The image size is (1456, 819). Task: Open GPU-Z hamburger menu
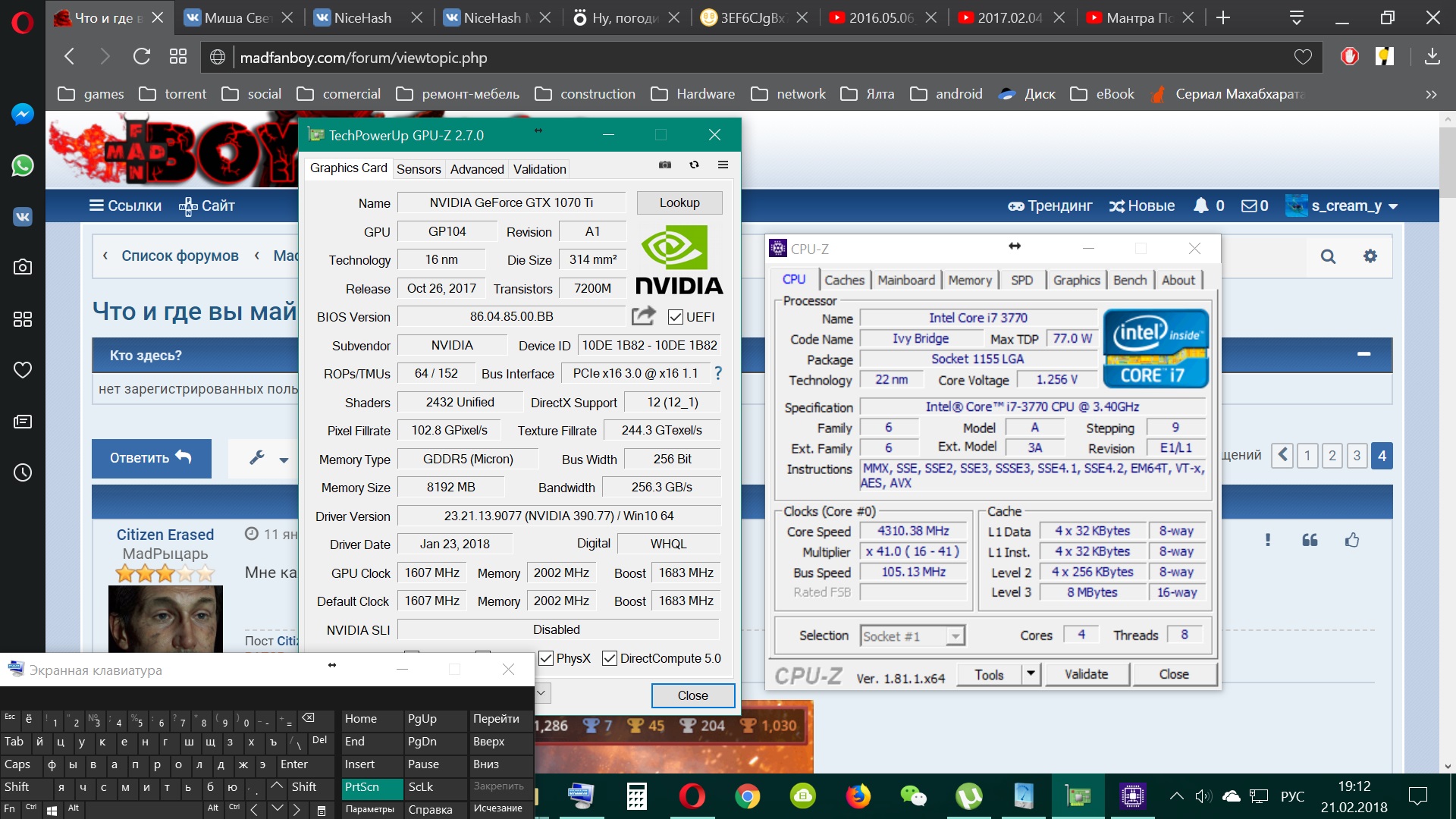[x=723, y=165]
